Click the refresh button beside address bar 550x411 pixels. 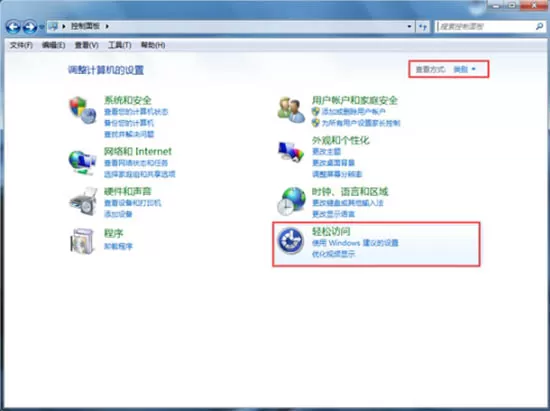click(x=423, y=26)
